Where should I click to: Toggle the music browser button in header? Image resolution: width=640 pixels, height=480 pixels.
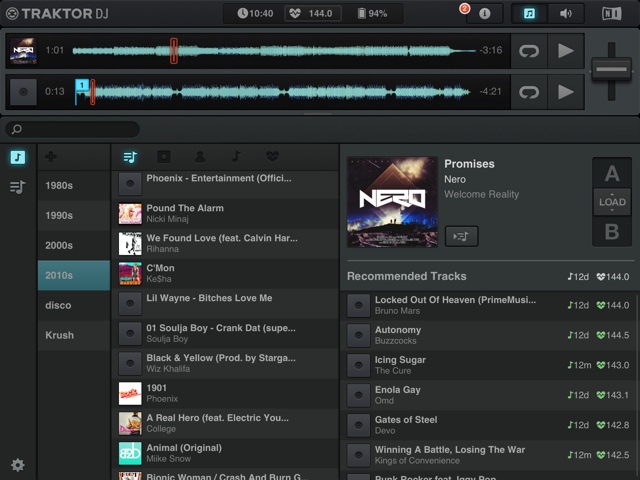pyautogui.click(x=529, y=13)
